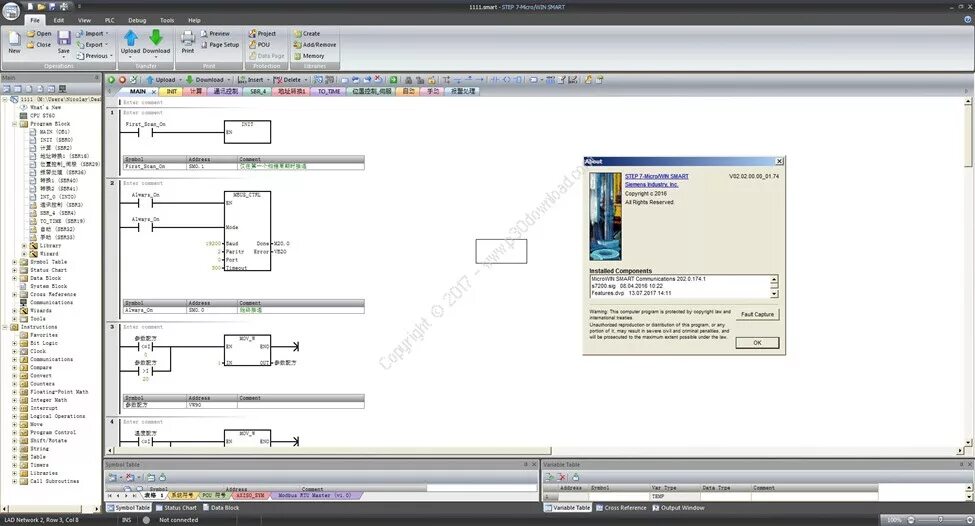Click the red Stop PLC icon in editor toolbar
This screenshot has width=975, height=526.
122,80
